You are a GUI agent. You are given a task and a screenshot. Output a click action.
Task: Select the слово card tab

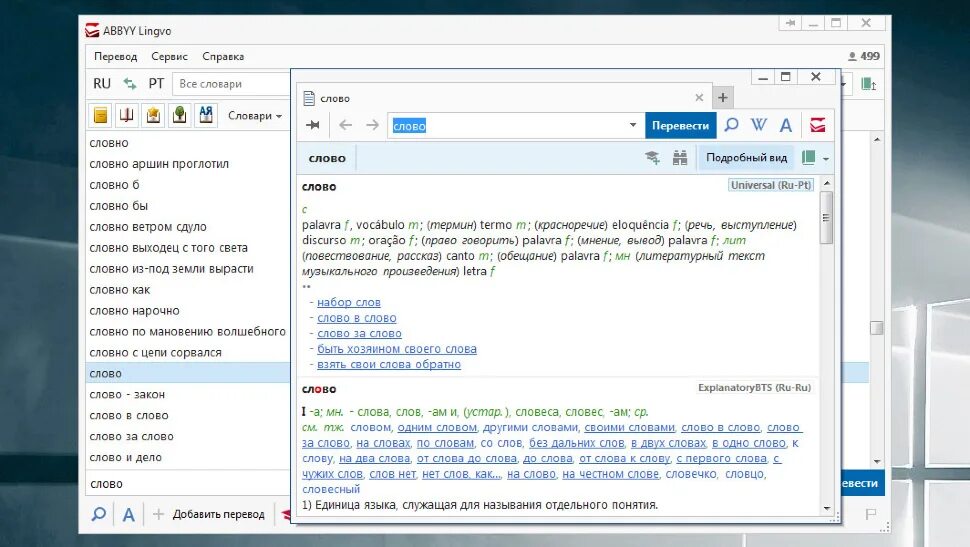coord(504,98)
